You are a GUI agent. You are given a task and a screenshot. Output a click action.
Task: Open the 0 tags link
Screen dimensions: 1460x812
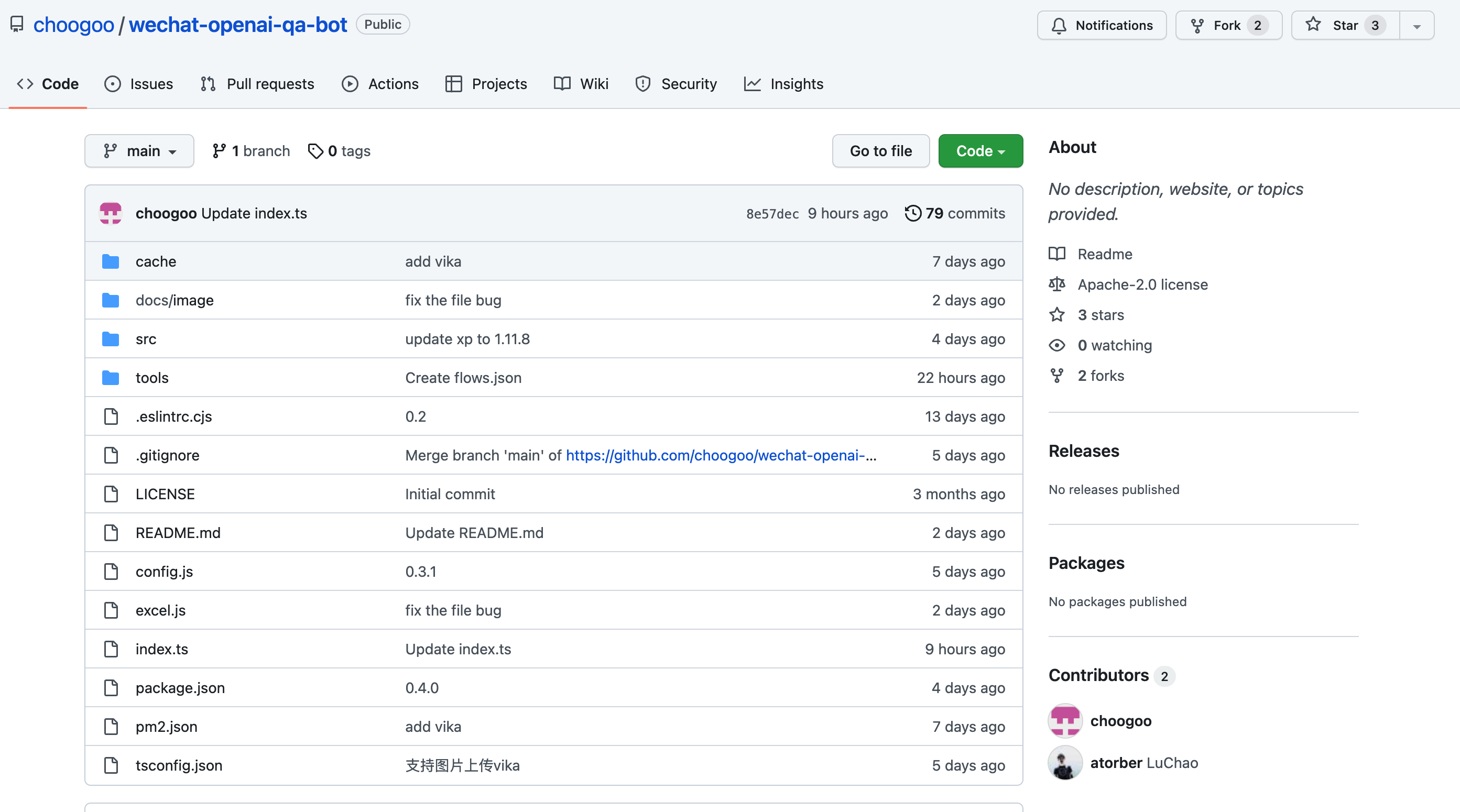coord(339,151)
